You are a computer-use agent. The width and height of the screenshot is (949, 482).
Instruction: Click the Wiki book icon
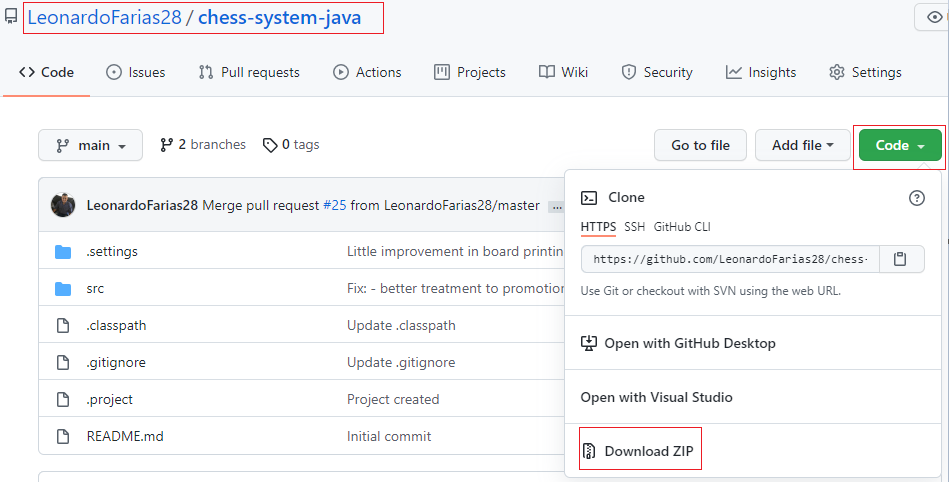click(547, 72)
